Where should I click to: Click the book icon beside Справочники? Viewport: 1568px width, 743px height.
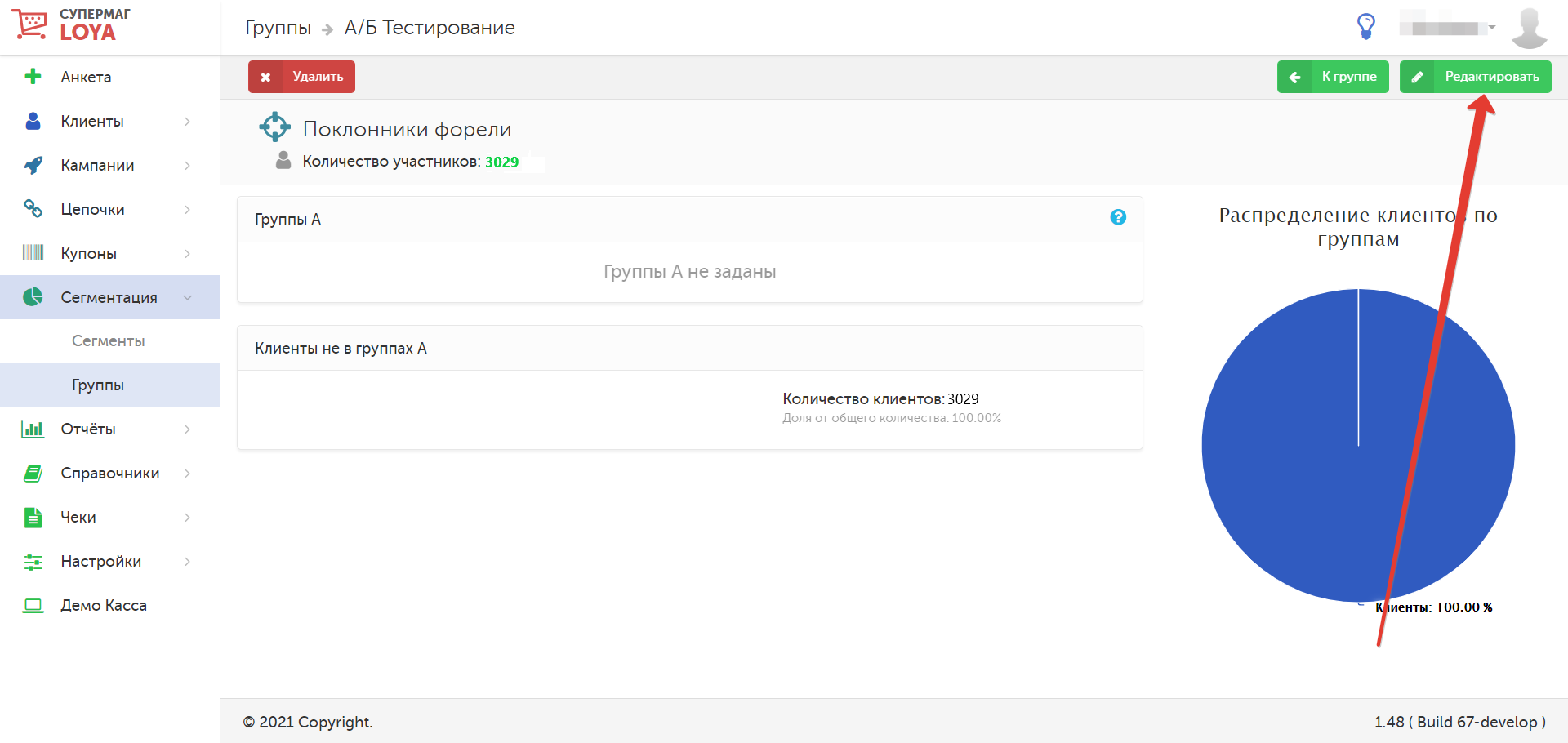click(x=33, y=473)
